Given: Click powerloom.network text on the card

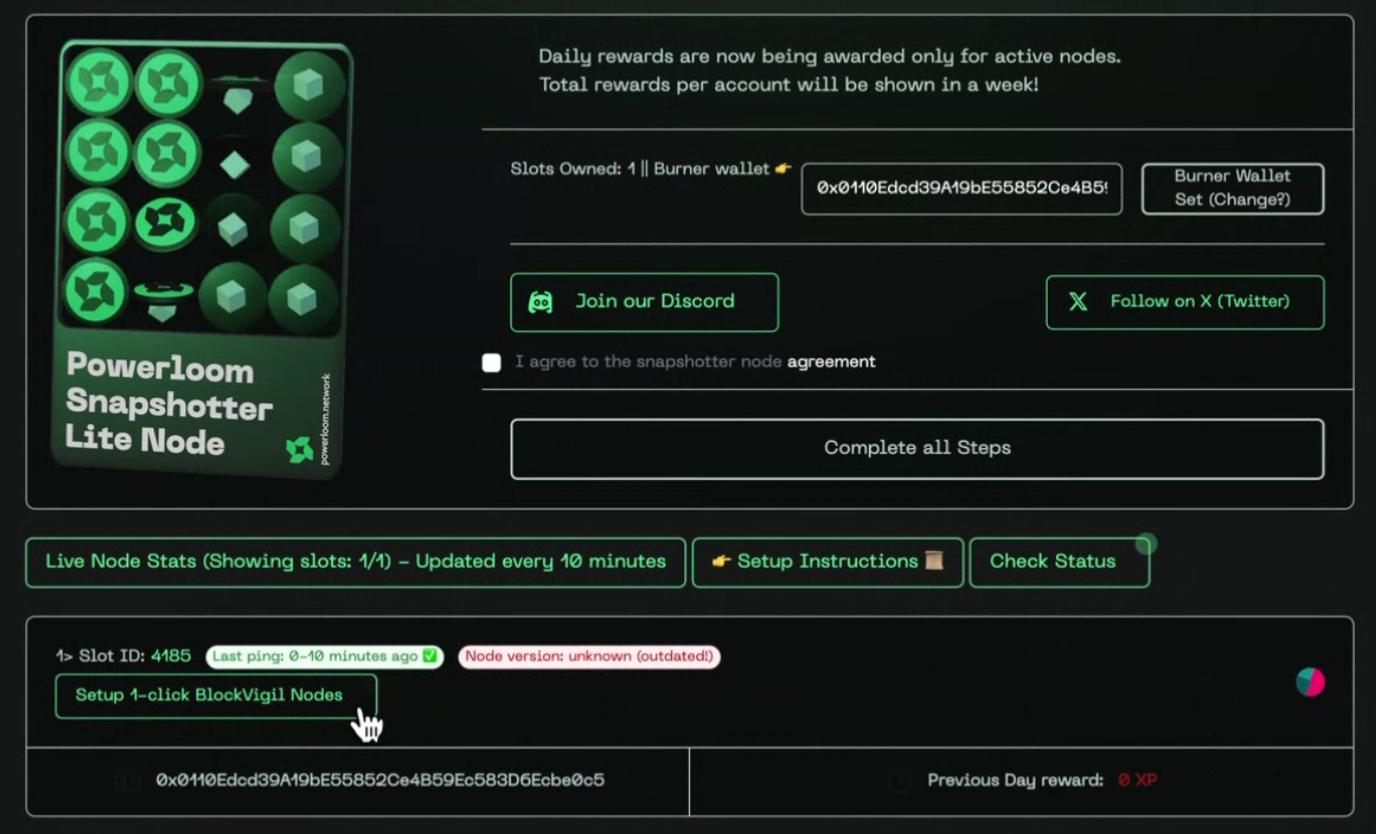Looking at the screenshot, I should tap(326, 419).
